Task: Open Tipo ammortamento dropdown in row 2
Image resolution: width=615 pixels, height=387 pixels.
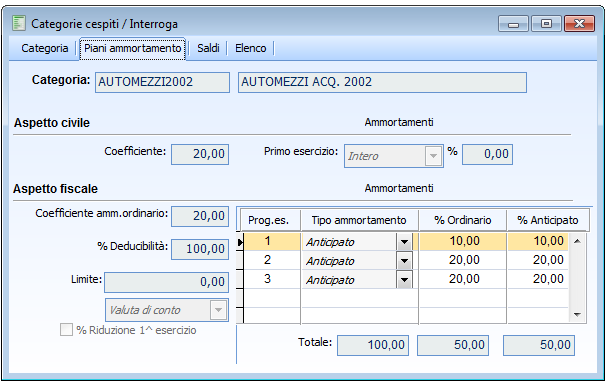Action: [x=404, y=261]
